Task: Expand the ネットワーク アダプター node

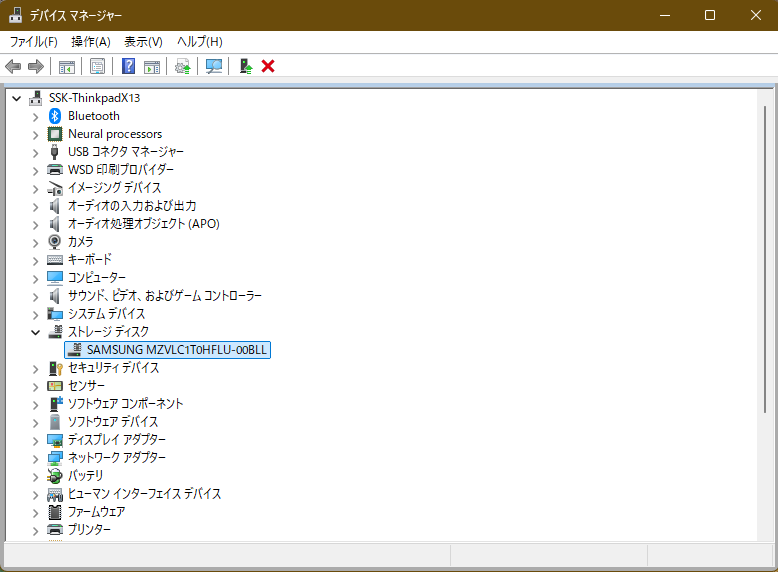Action: tap(36, 458)
